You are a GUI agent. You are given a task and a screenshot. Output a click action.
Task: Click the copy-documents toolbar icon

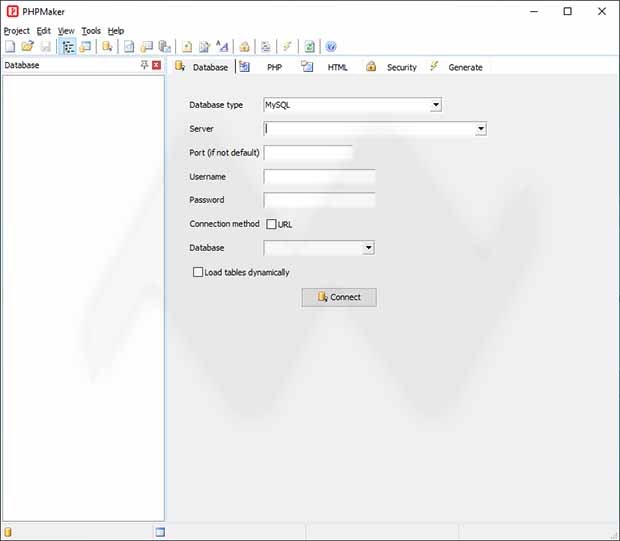point(164,47)
